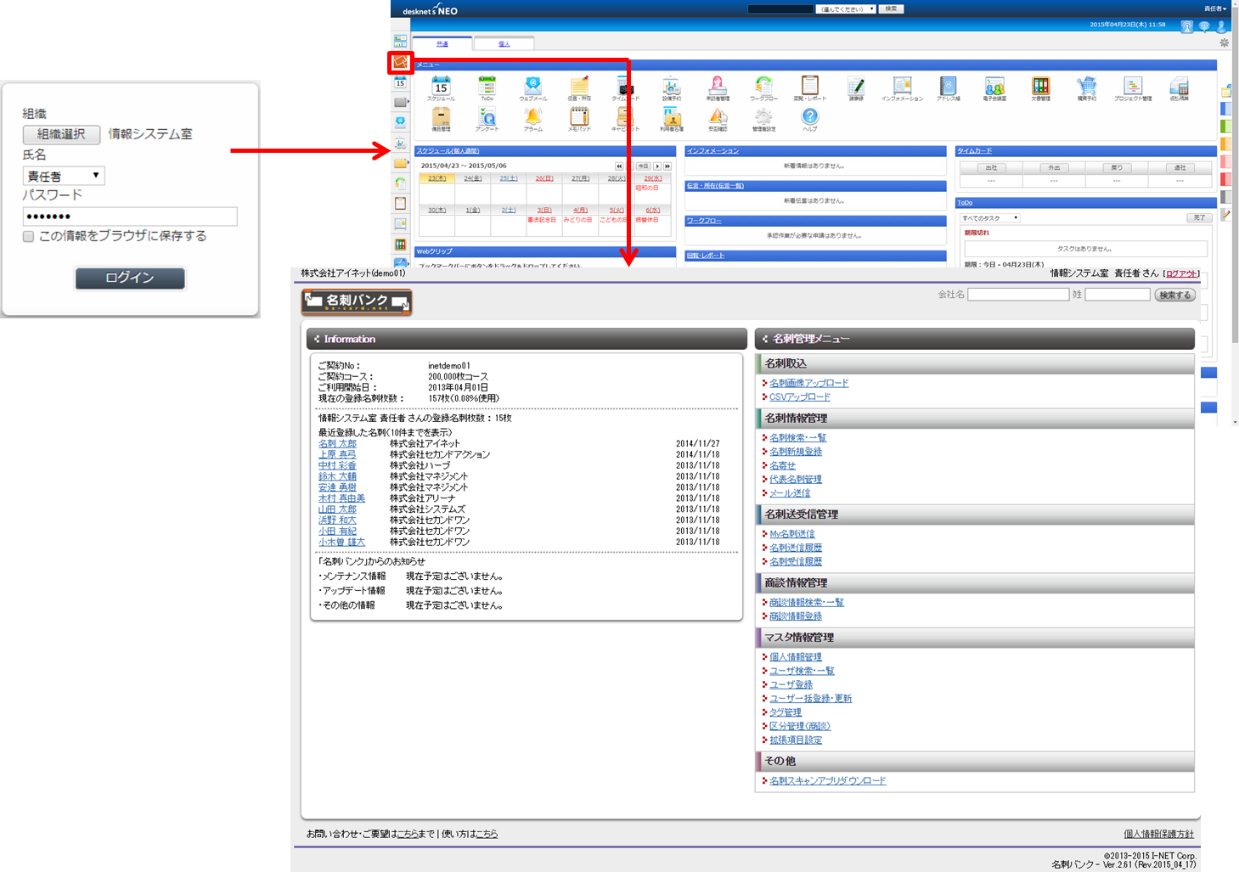Viewport: 1239px width, 872px height.
Task: Open the アドレス帳 menu icon
Action: pyautogui.click(x=948, y=87)
